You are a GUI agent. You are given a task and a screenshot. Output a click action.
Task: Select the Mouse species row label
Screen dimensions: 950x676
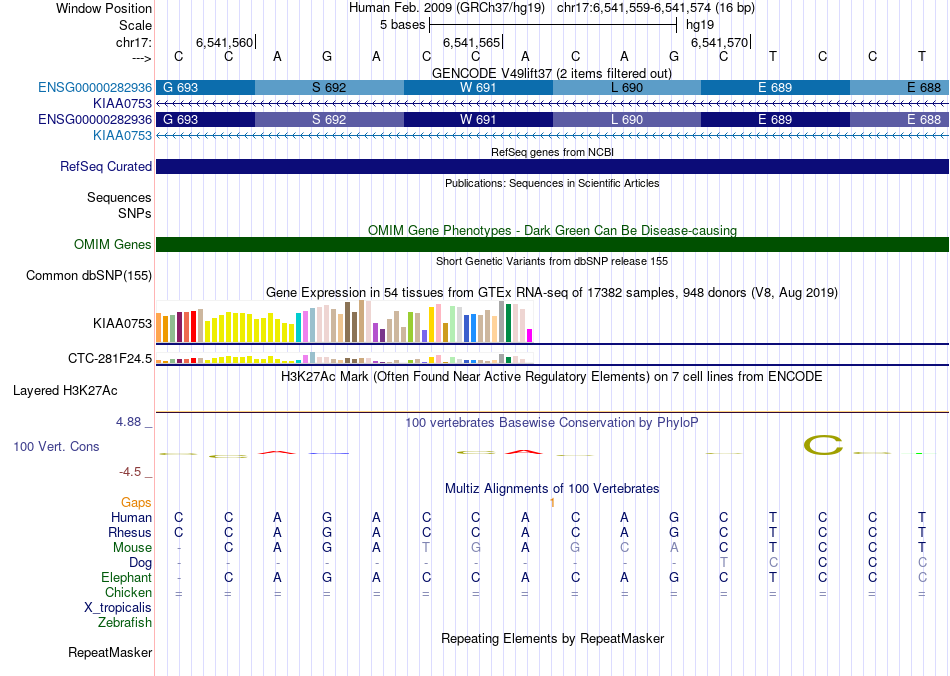tap(132, 548)
